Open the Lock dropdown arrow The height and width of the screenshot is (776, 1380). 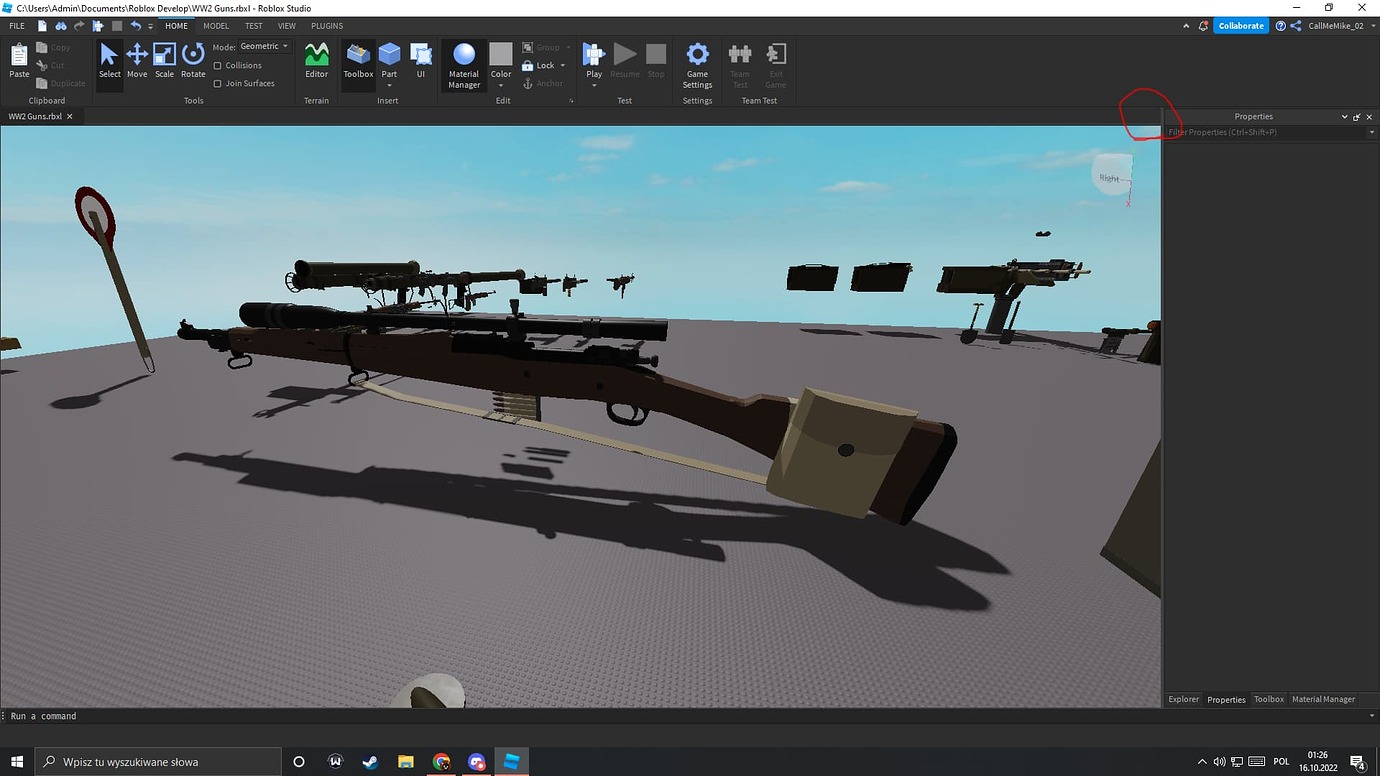(x=563, y=66)
